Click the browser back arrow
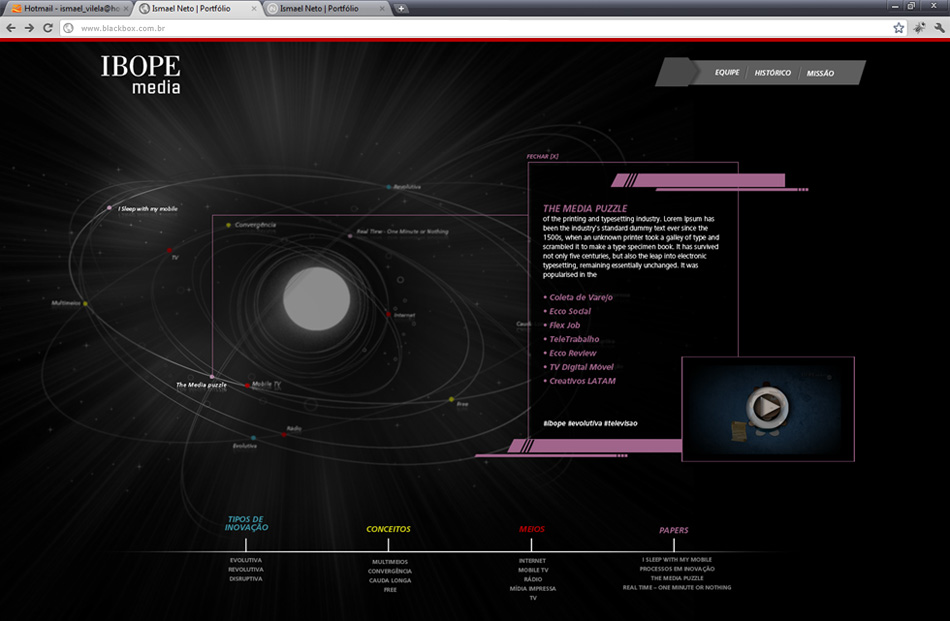Screen dimensions: 950x621 pyautogui.click(x=11, y=28)
